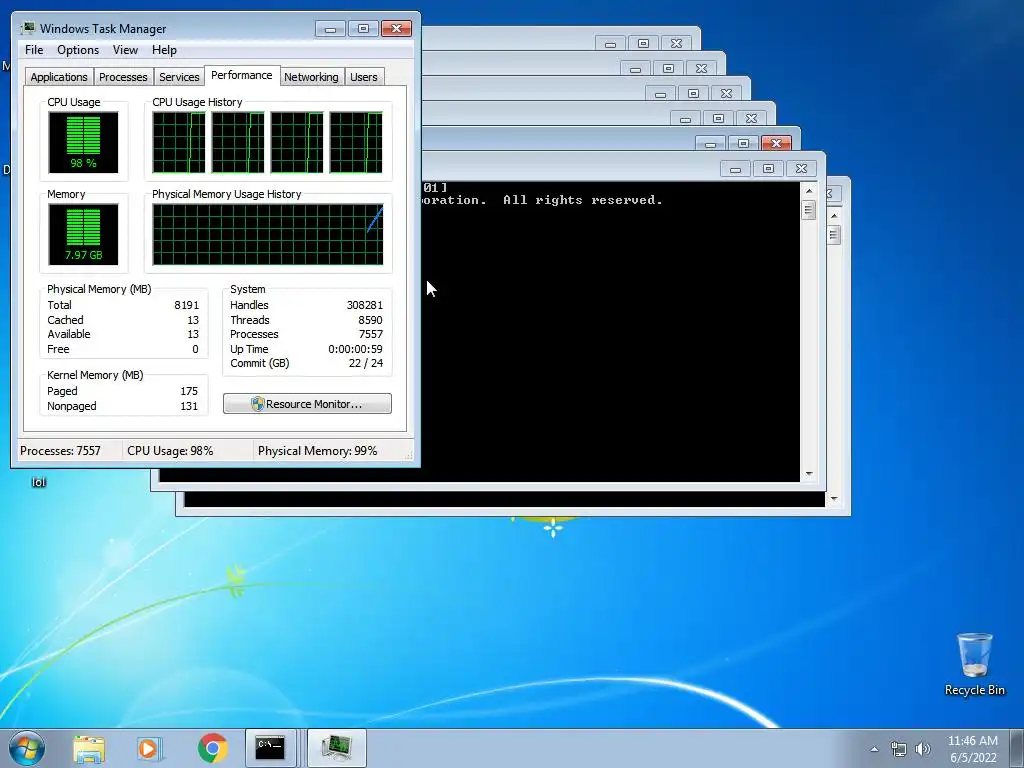This screenshot has height=768, width=1024.
Task: Minimize the front Command Prompt window
Action: tap(735, 168)
